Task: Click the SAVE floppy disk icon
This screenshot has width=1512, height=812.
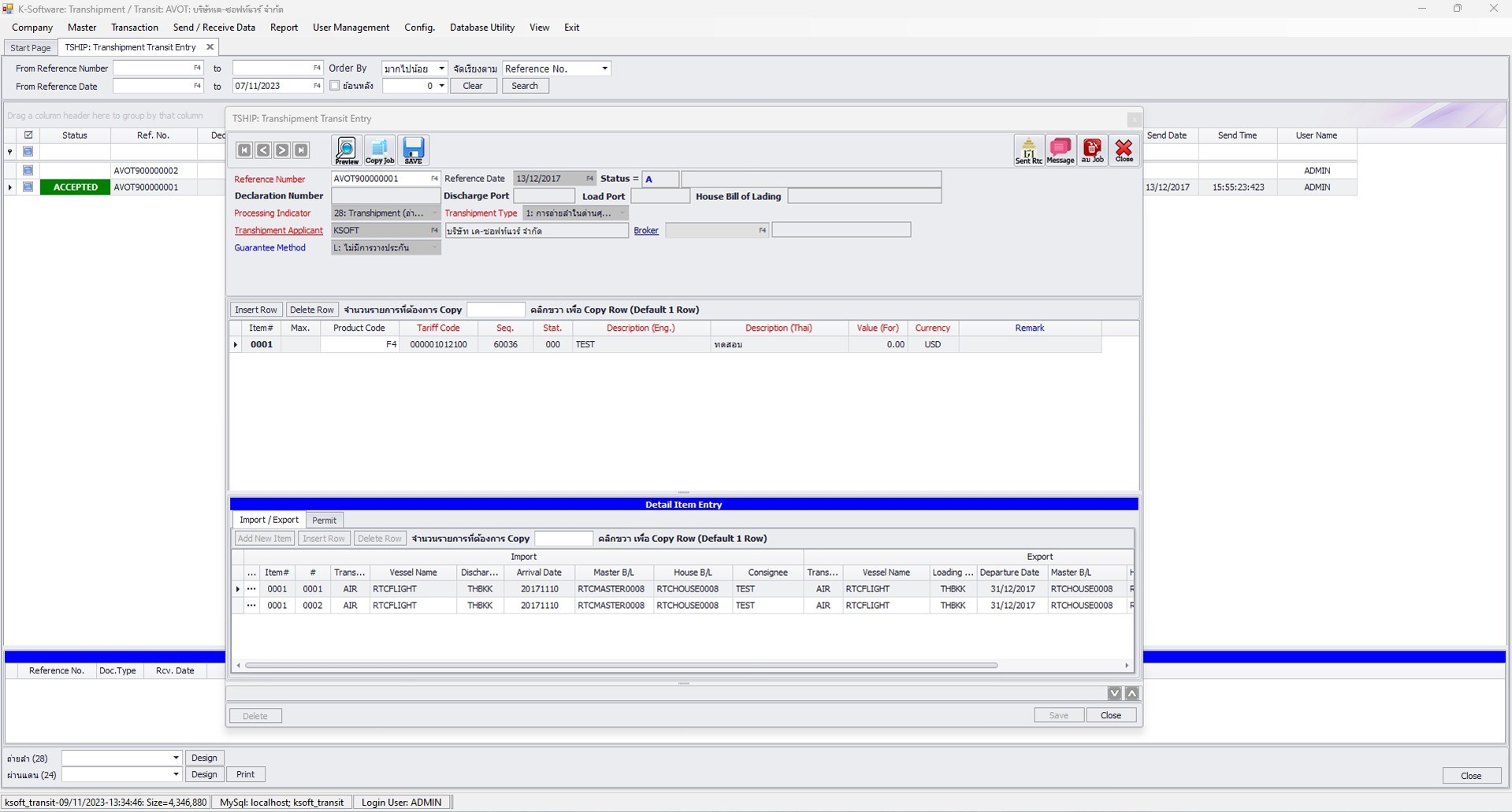Action: tap(413, 150)
